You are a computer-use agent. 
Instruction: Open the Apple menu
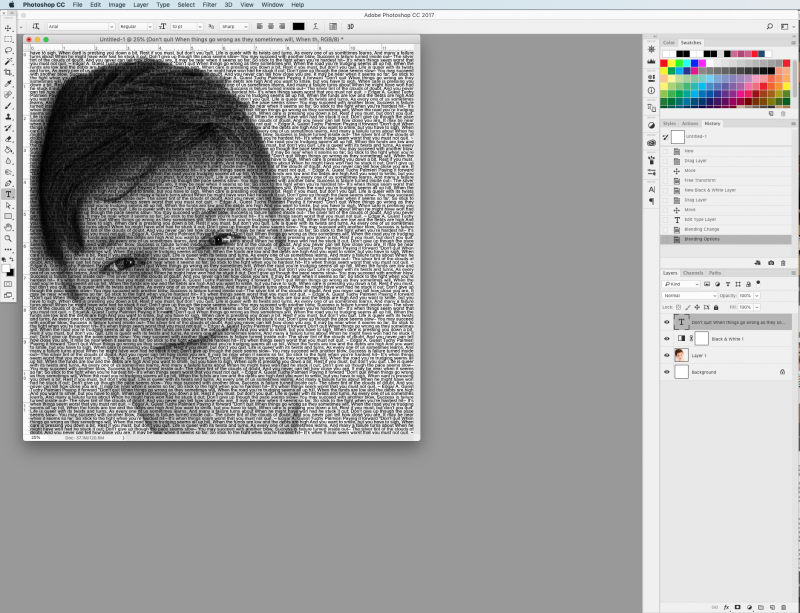tap(11, 5)
